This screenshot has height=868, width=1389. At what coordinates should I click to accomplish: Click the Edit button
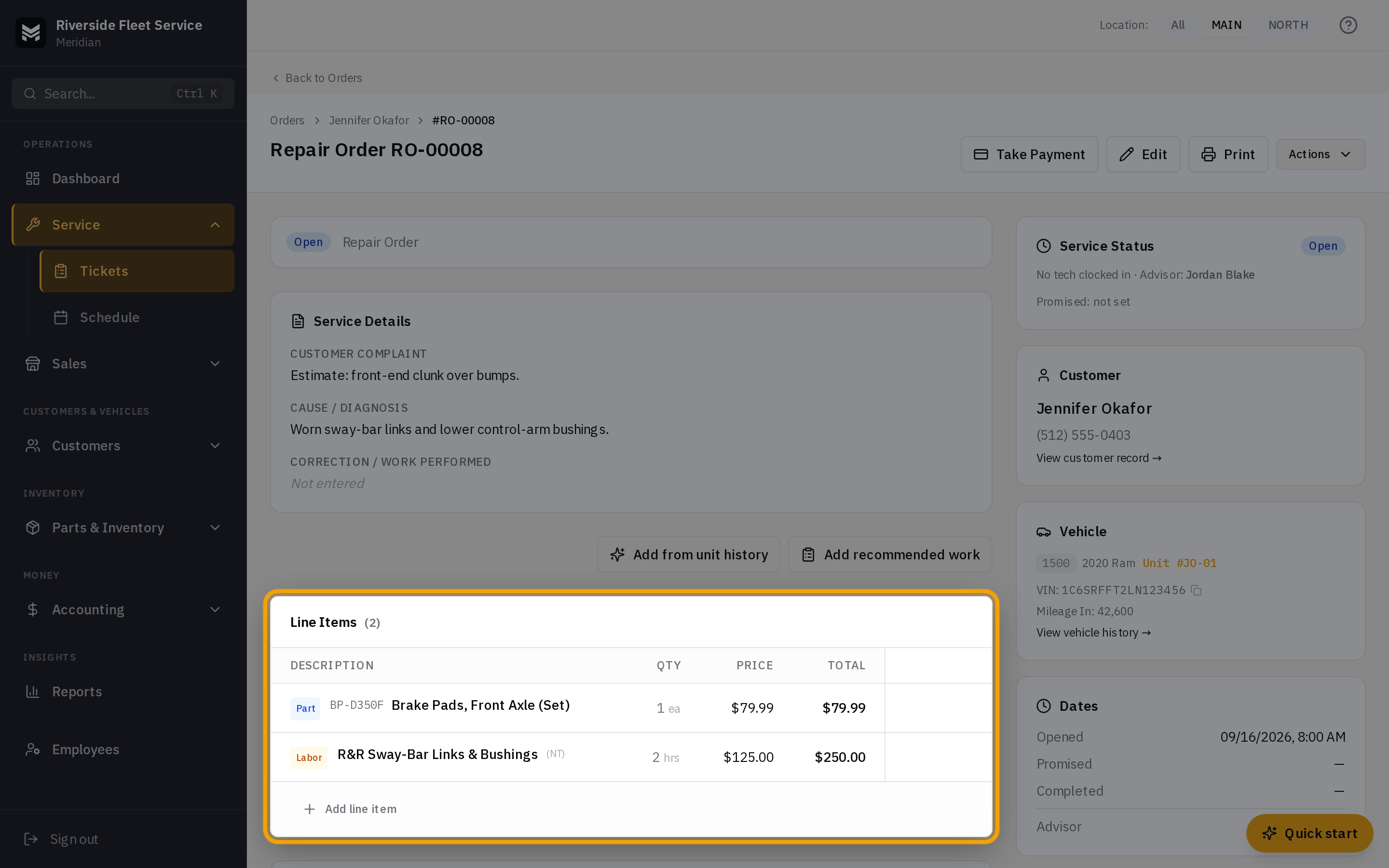[1143, 154]
